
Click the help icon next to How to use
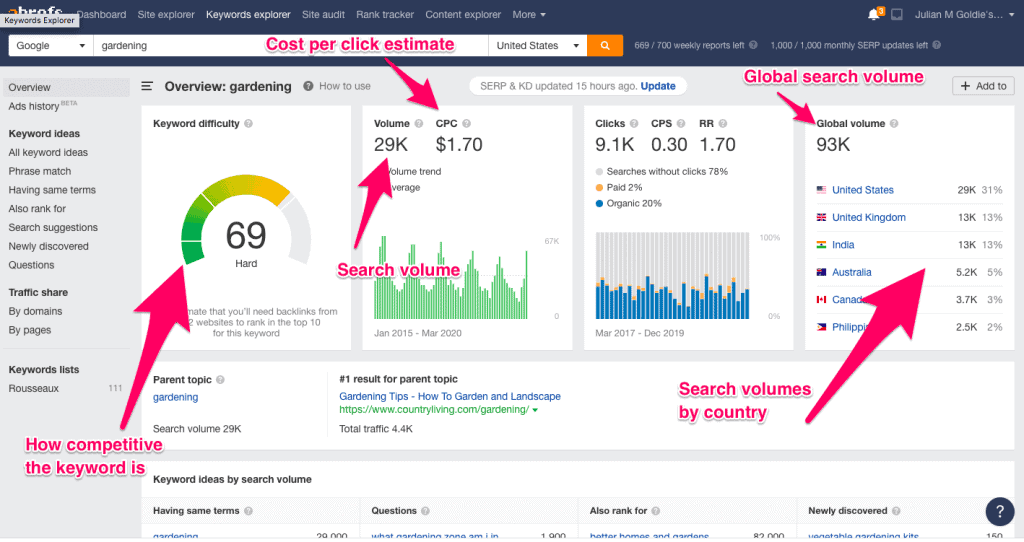pyautogui.click(x=308, y=86)
